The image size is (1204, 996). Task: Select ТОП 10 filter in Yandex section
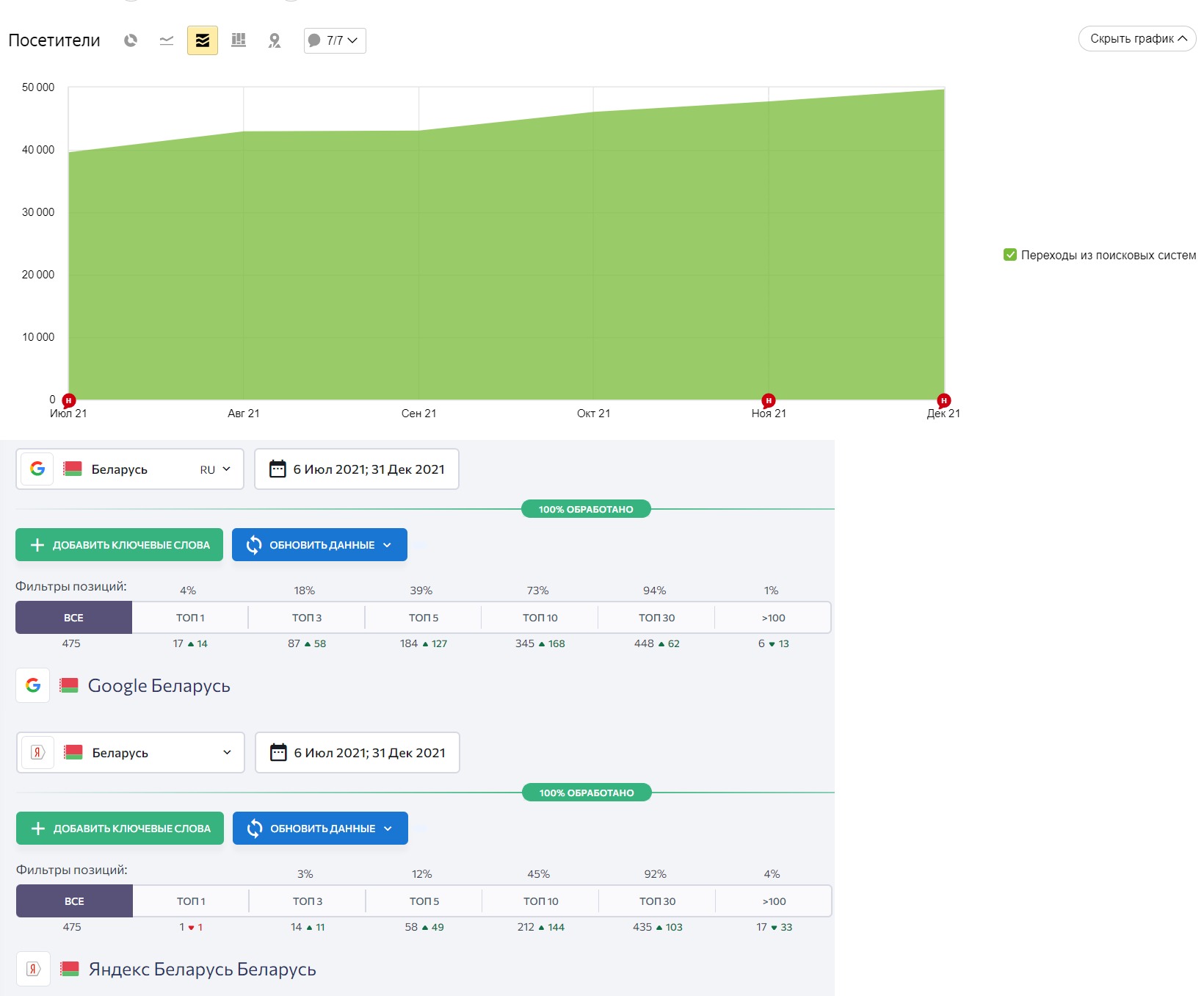pos(541,901)
